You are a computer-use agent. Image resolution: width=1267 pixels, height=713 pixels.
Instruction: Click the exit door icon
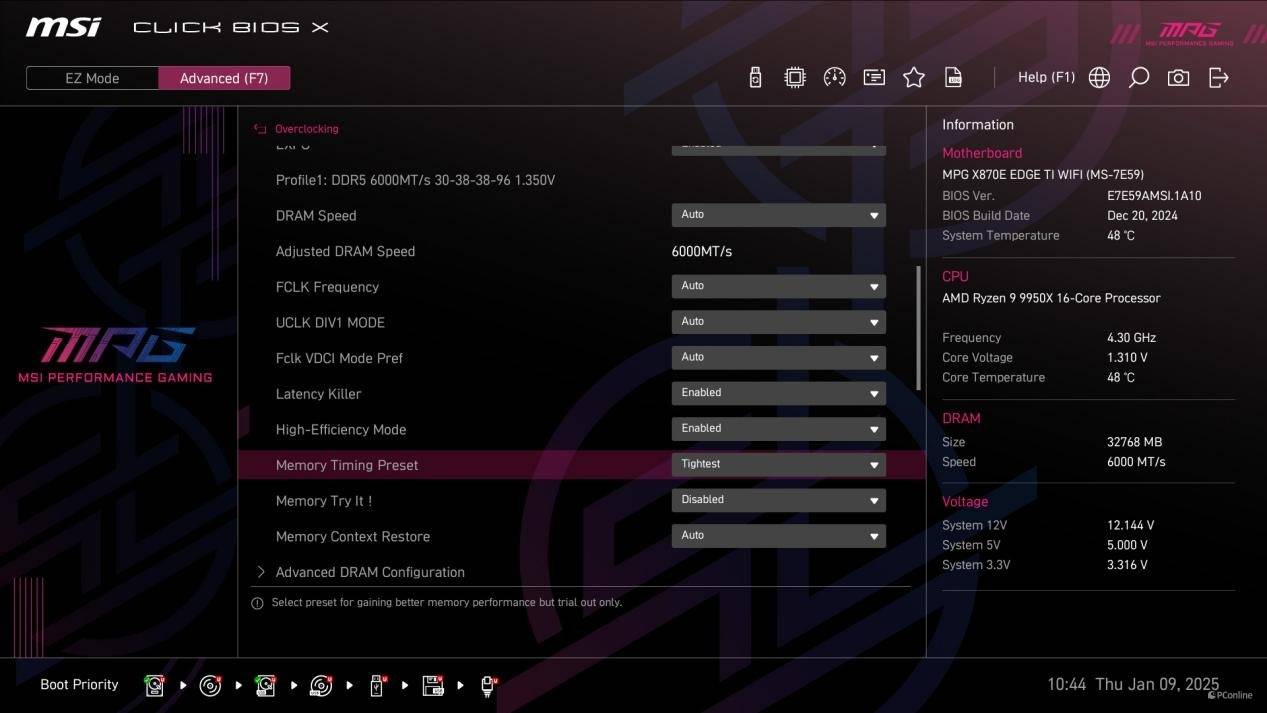pyautogui.click(x=1218, y=78)
